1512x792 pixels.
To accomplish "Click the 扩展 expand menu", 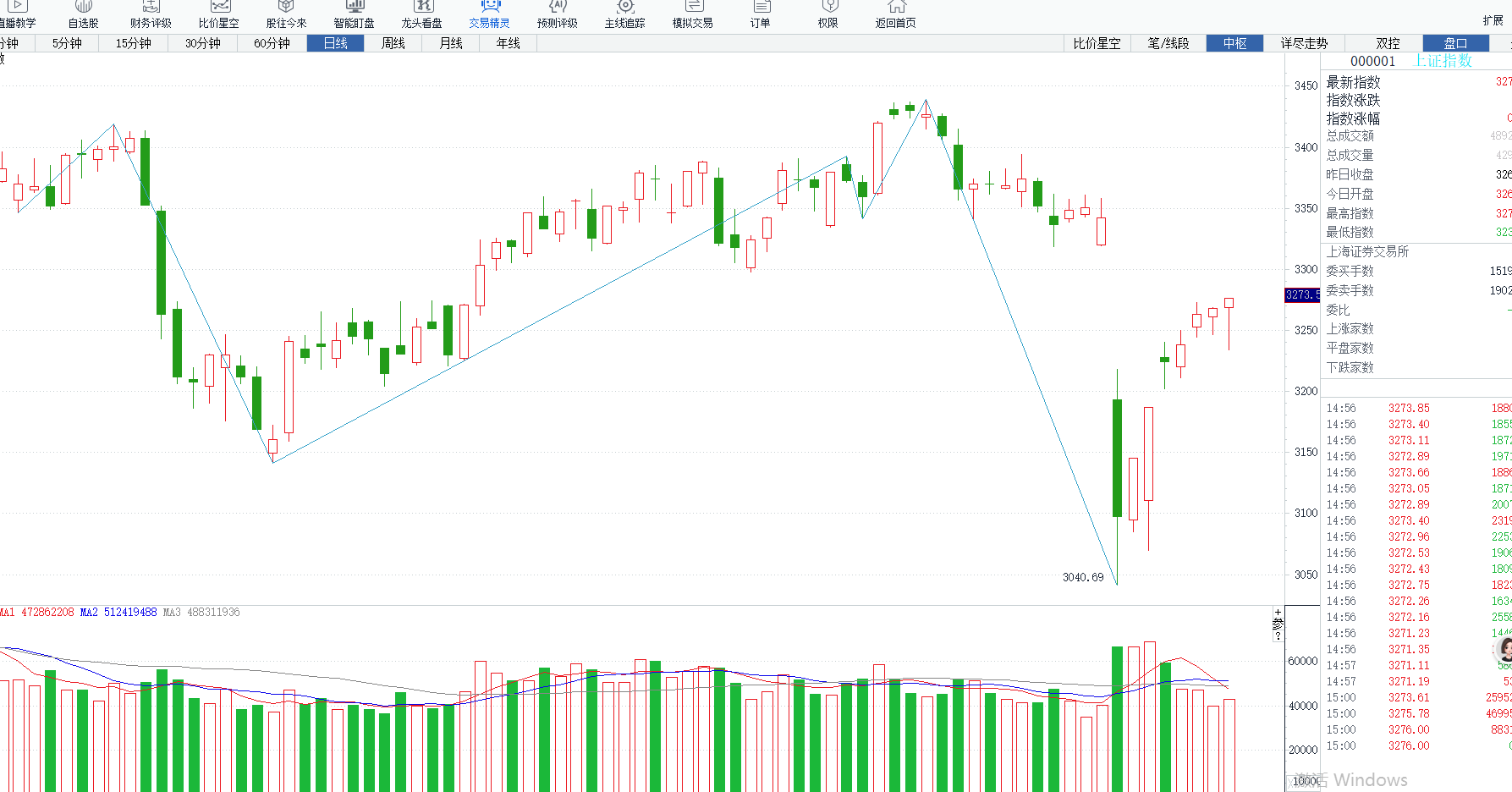I will (x=1493, y=20).
